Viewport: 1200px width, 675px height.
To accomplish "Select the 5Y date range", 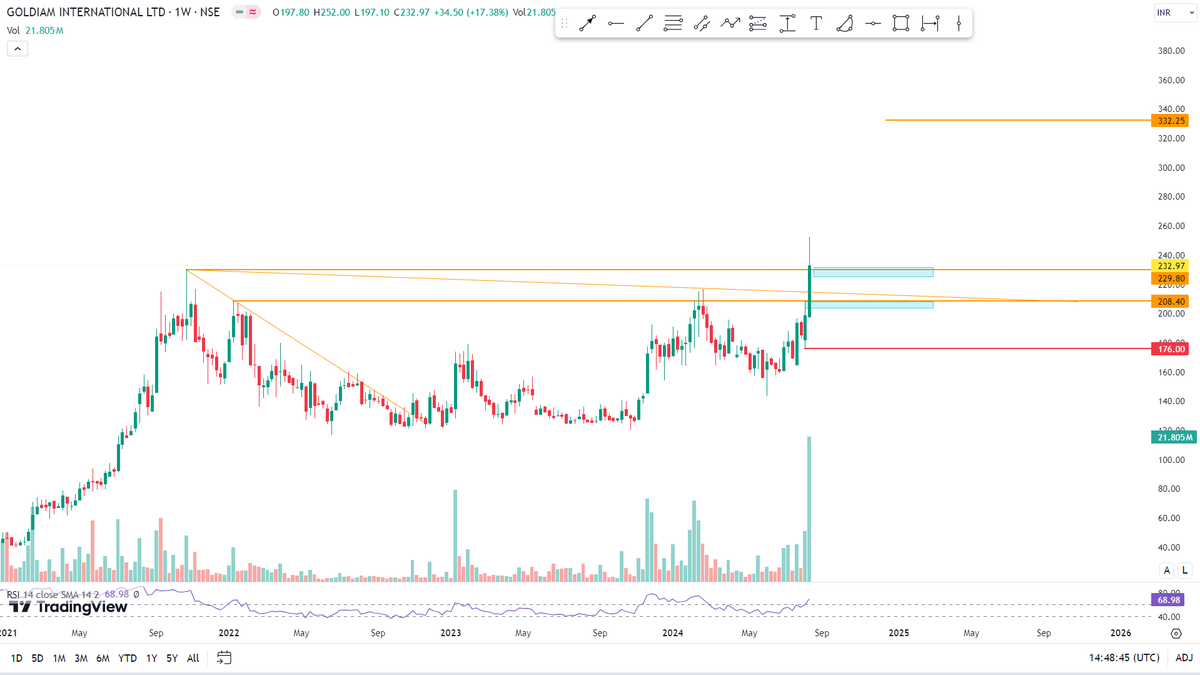I will tap(172, 658).
